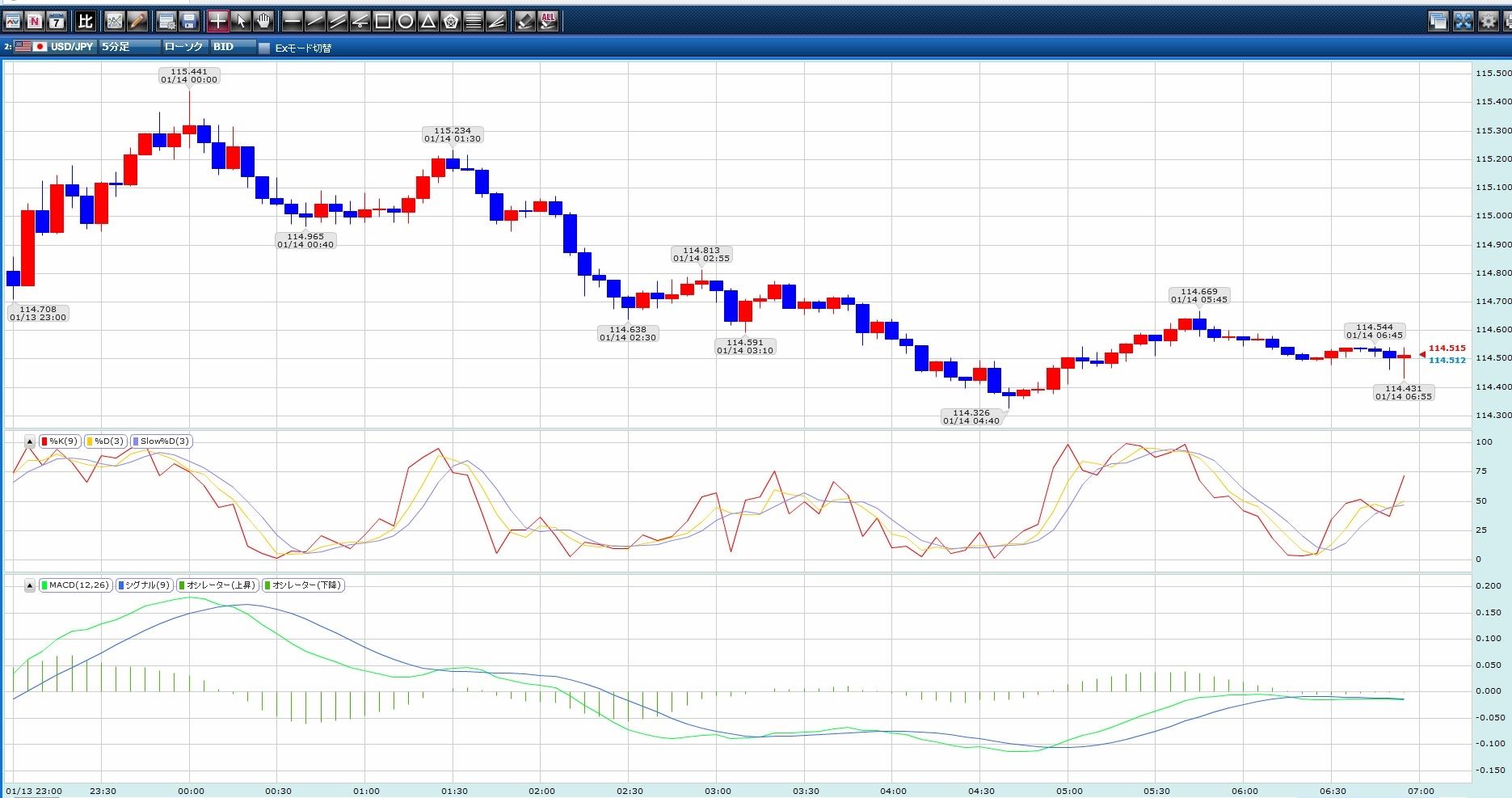This screenshot has width=1512, height=798.
Task: Click the 114.544 01/14 06:45 label
Action: [1375, 331]
